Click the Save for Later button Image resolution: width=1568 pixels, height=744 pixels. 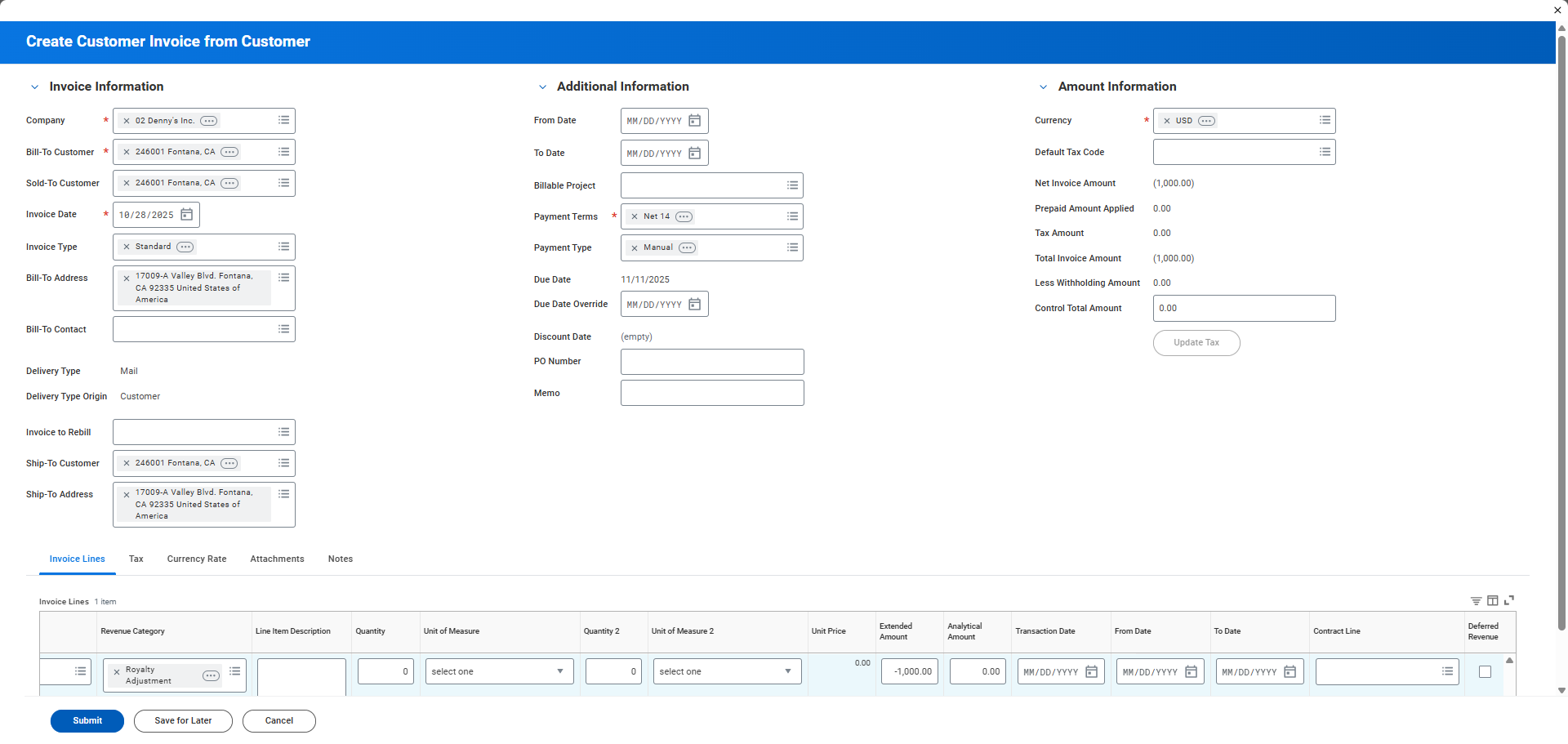[183, 721]
